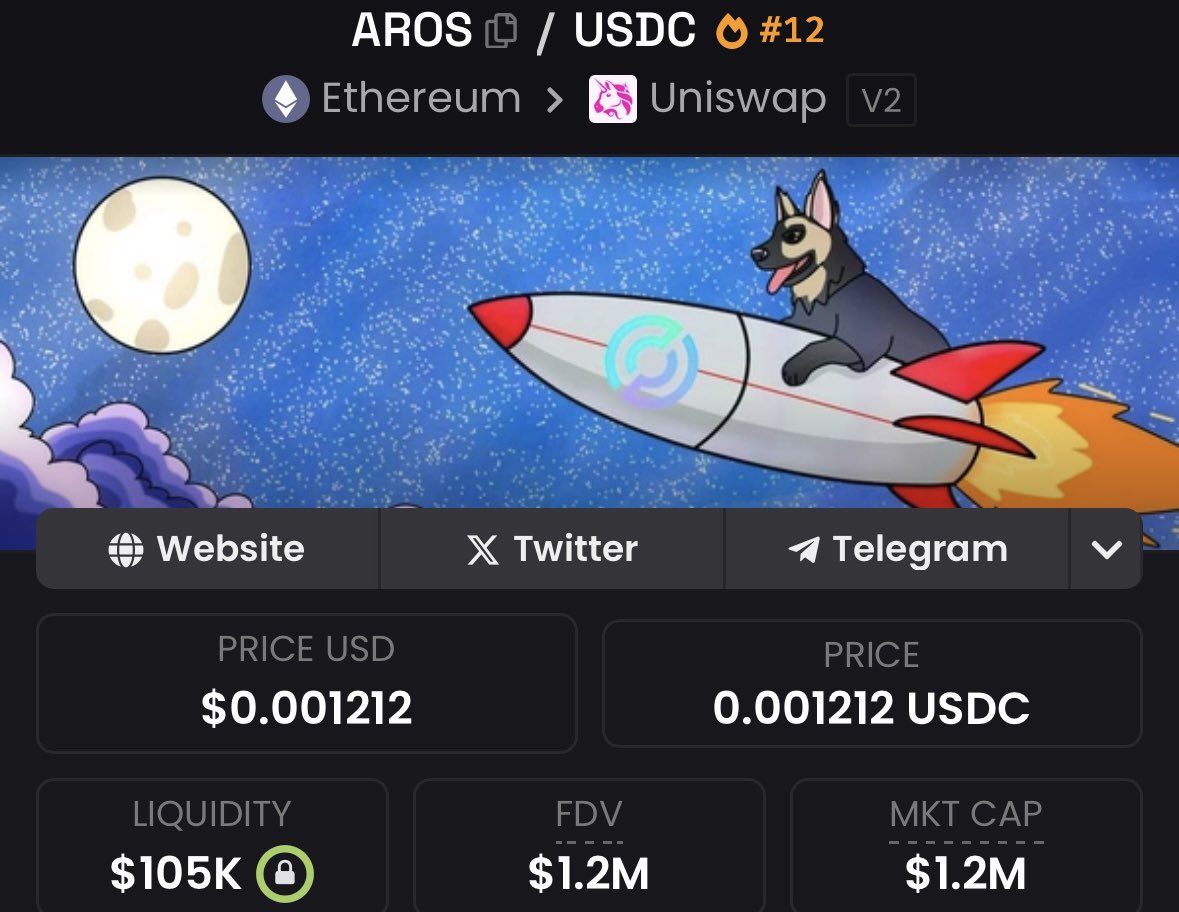1179x912 pixels.
Task: Click the Ethereum chain name
Action: (x=421, y=98)
